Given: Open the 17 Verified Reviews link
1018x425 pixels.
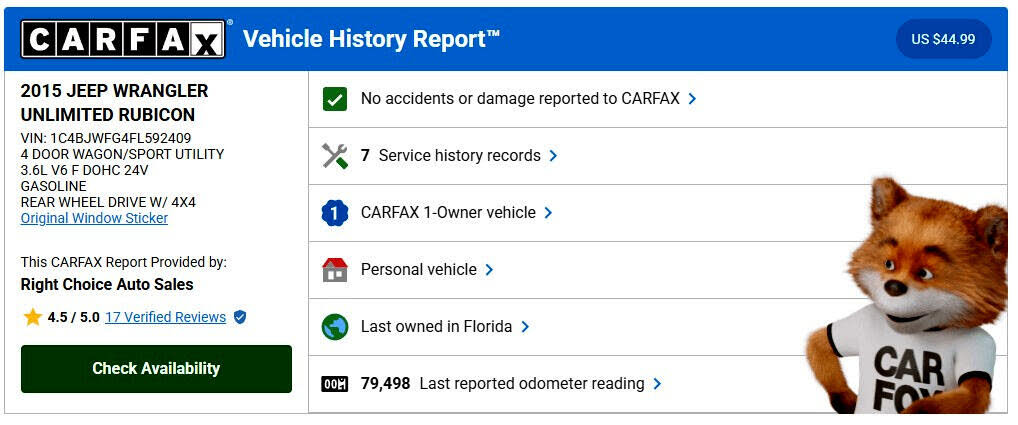Looking at the screenshot, I should 166,317.
